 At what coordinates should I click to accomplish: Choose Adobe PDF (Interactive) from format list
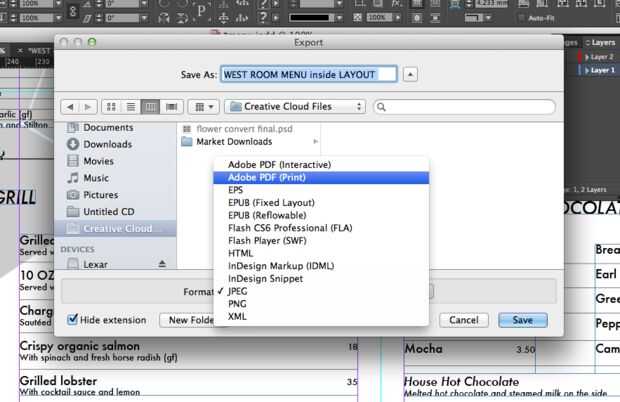321,165
